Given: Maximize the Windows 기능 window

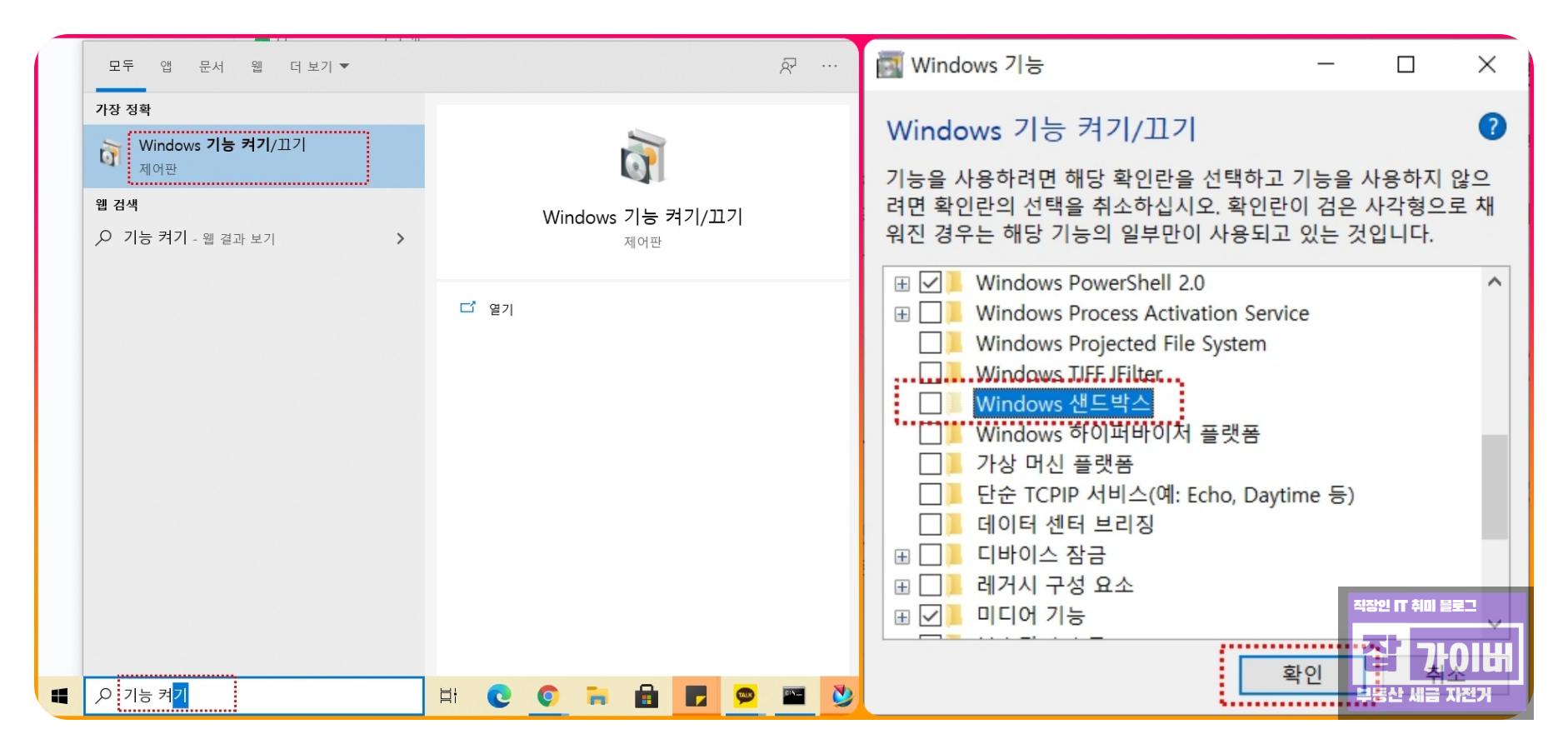Looking at the screenshot, I should tap(1406, 65).
